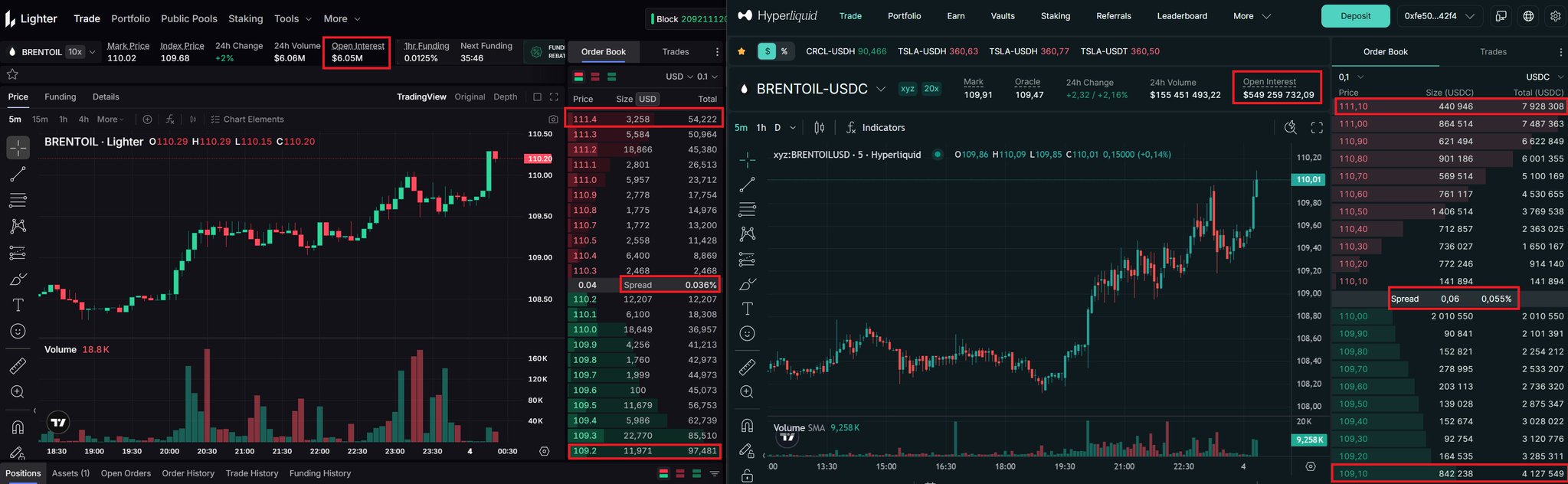Toggle magnet mode in Lighter chart
1568x484 pixels.
pos(18,427)
